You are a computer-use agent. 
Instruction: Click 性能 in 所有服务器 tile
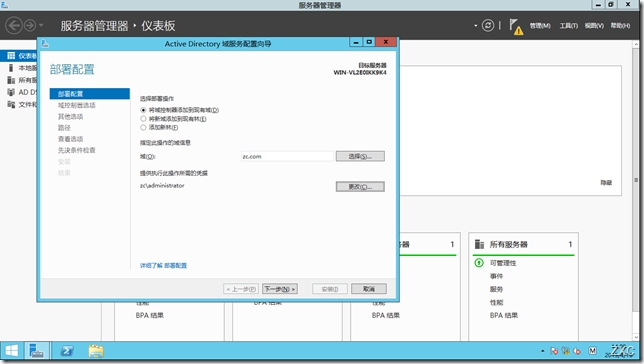496,302
